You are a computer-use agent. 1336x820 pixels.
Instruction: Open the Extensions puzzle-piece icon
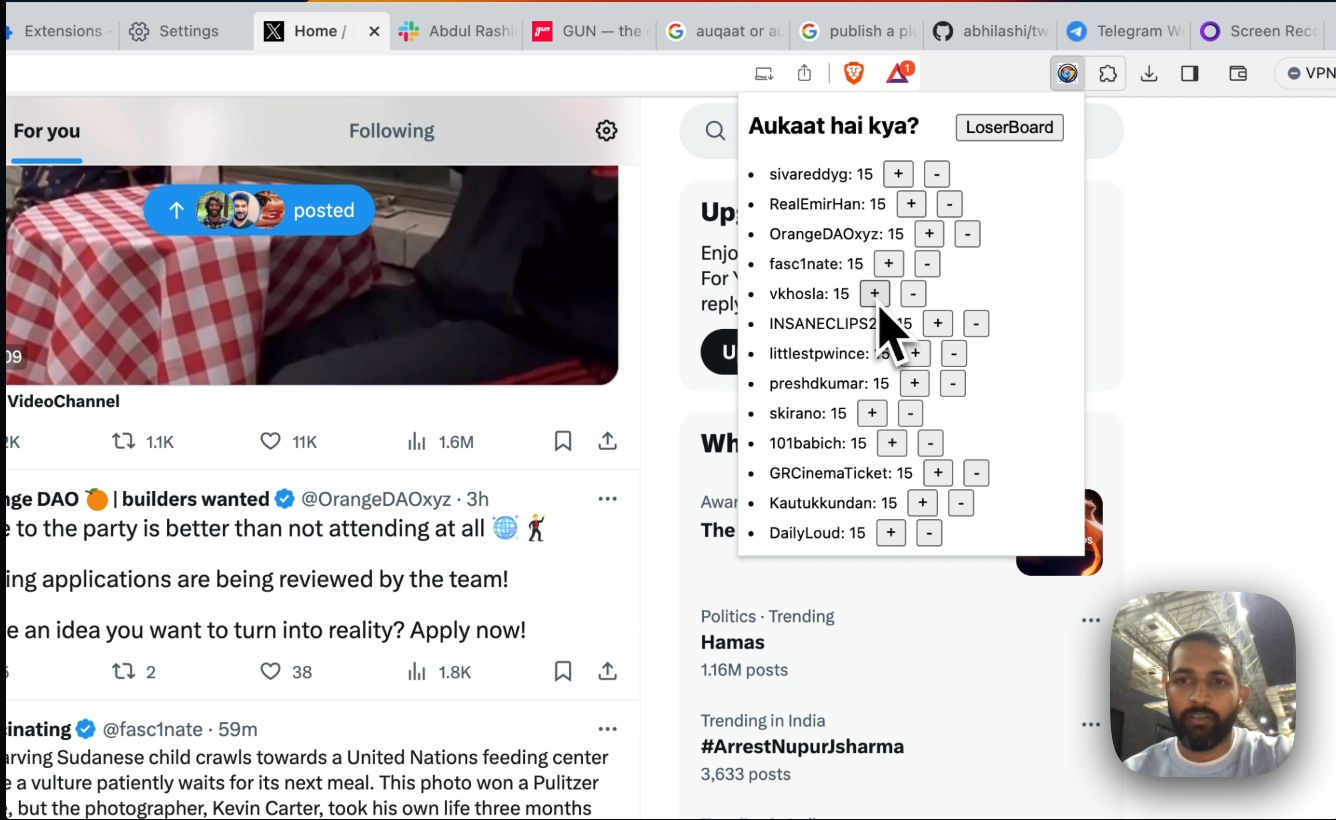[1108, 73]
